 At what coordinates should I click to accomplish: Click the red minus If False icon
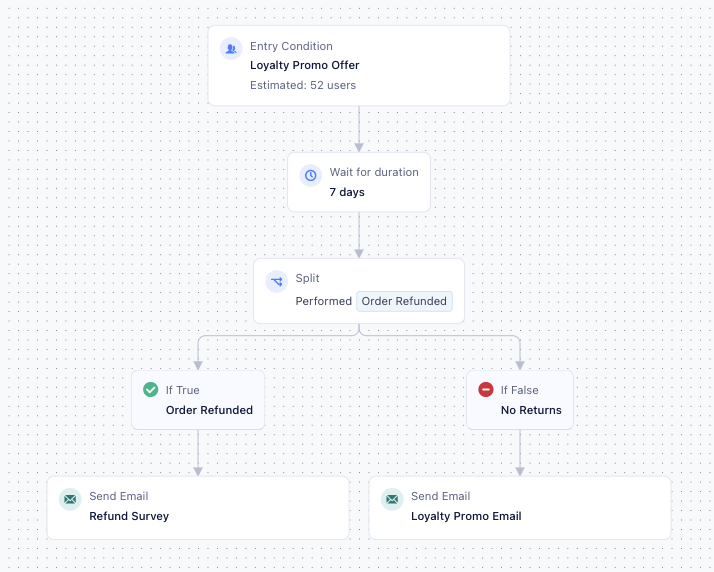pyautogui.click(x=486, y=390)
